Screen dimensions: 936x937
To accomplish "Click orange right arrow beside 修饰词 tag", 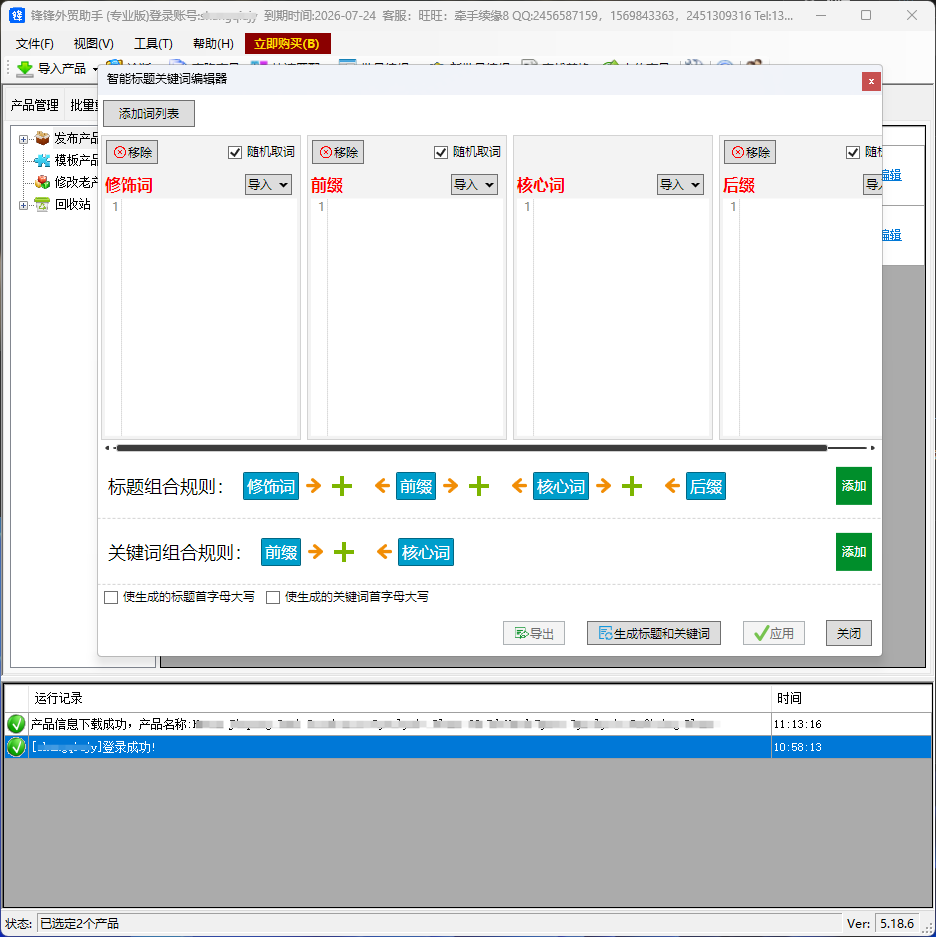I will tap(314, 487).
